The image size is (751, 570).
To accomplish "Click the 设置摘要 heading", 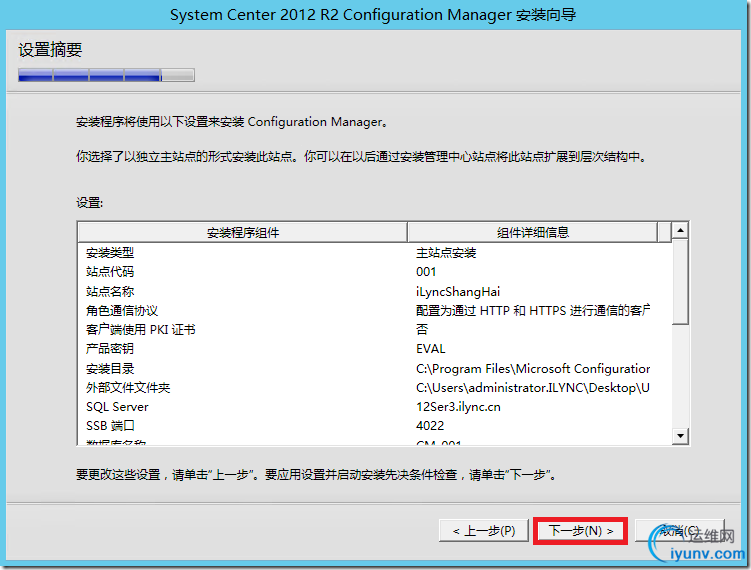I will click(50, 50).
